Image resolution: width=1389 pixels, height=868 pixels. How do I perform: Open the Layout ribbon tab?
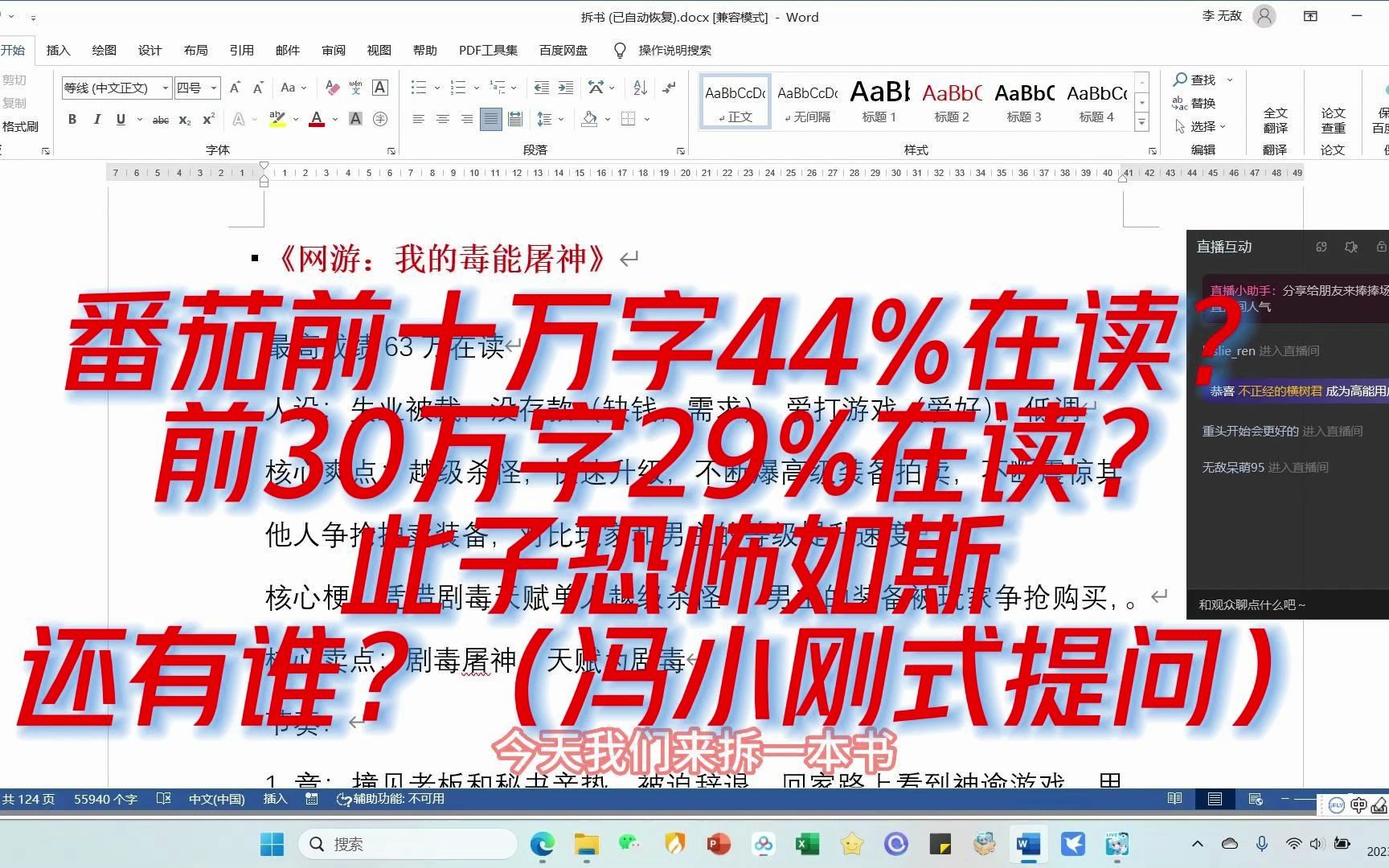point(195,50)
